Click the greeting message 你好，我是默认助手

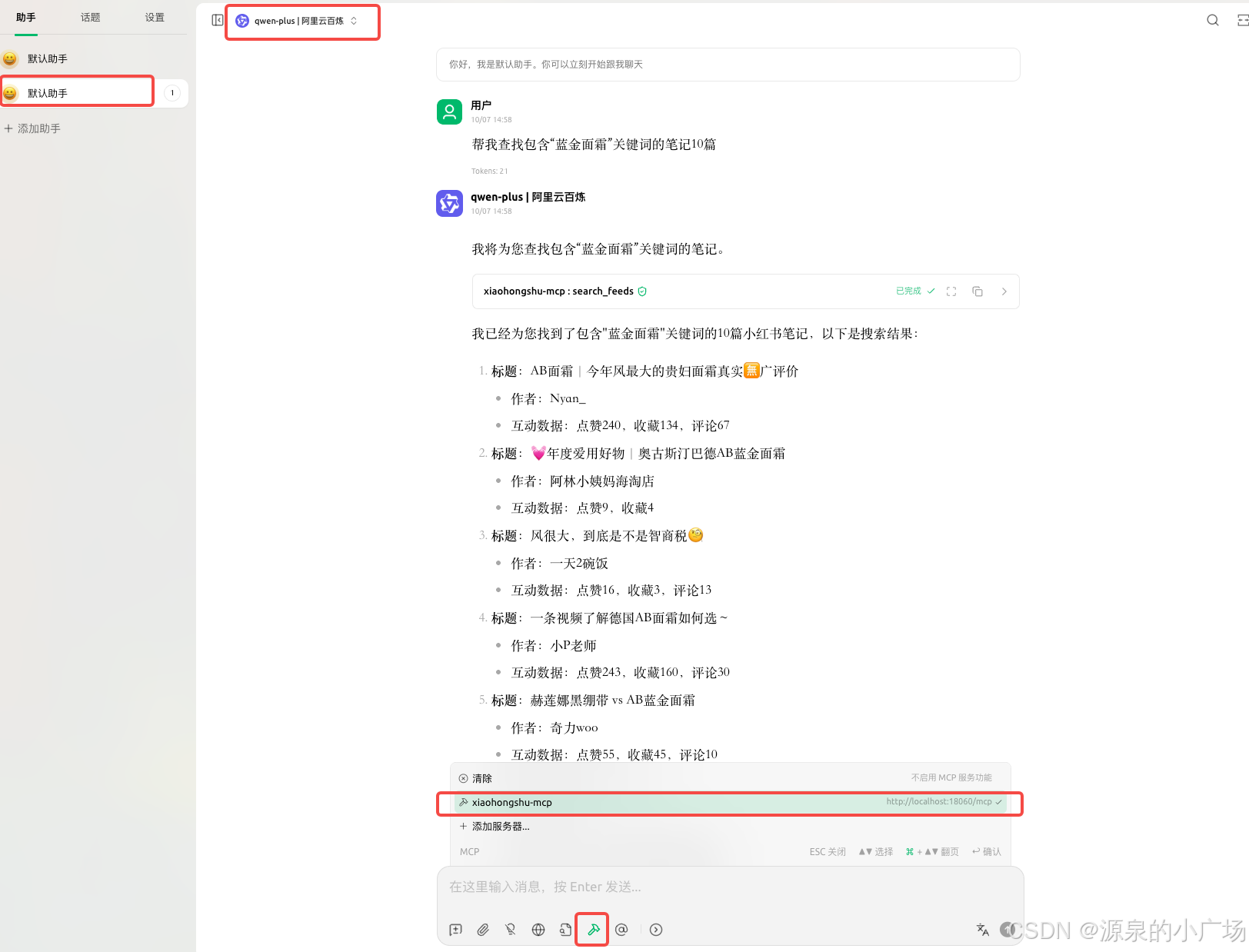coord(728,65)
